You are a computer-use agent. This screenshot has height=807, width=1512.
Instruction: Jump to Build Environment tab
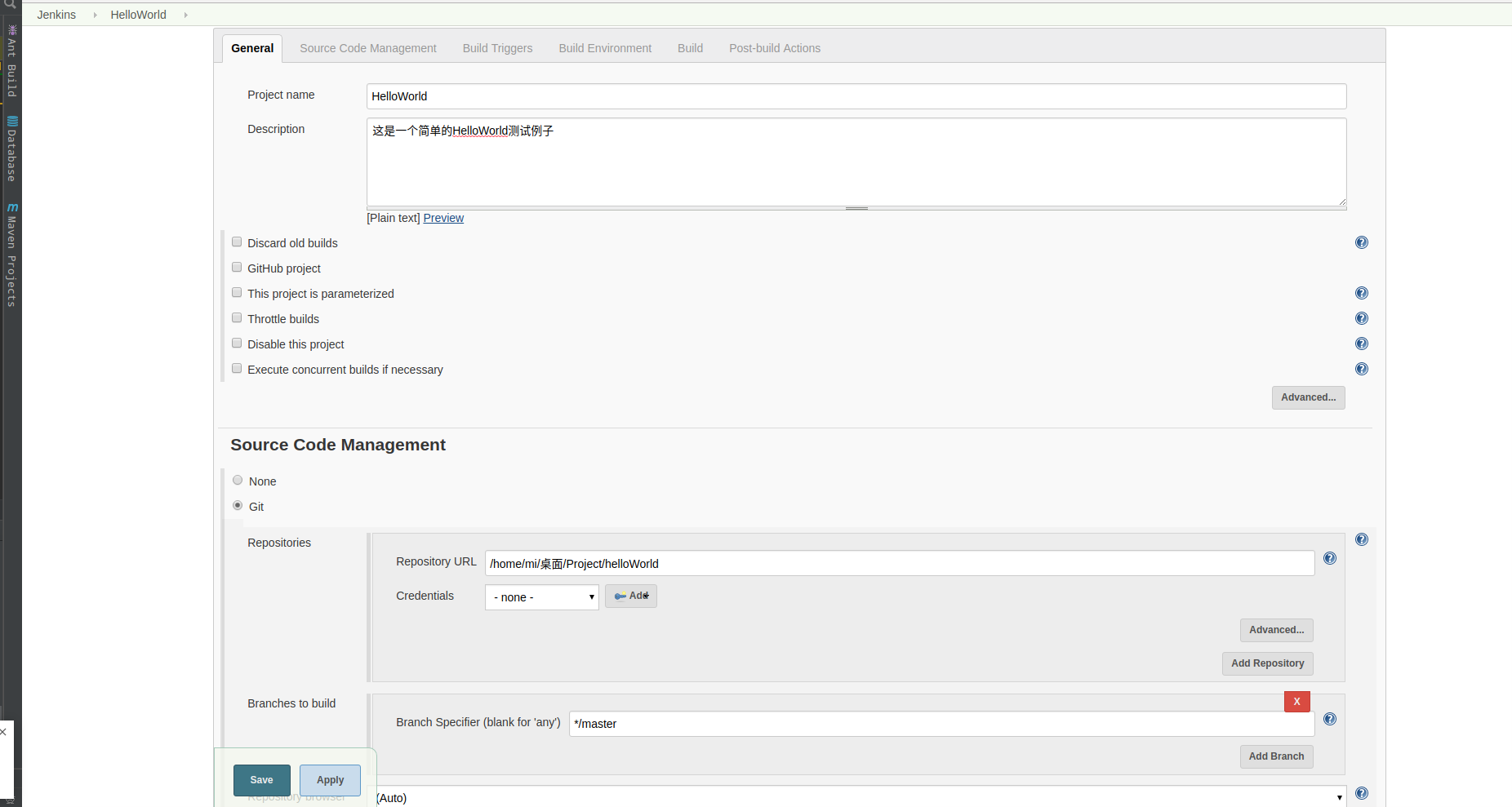(x=605, y=48)
